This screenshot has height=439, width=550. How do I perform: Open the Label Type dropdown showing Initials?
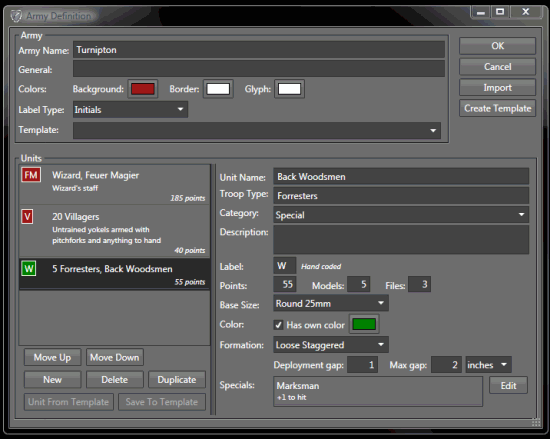[130, 109]
